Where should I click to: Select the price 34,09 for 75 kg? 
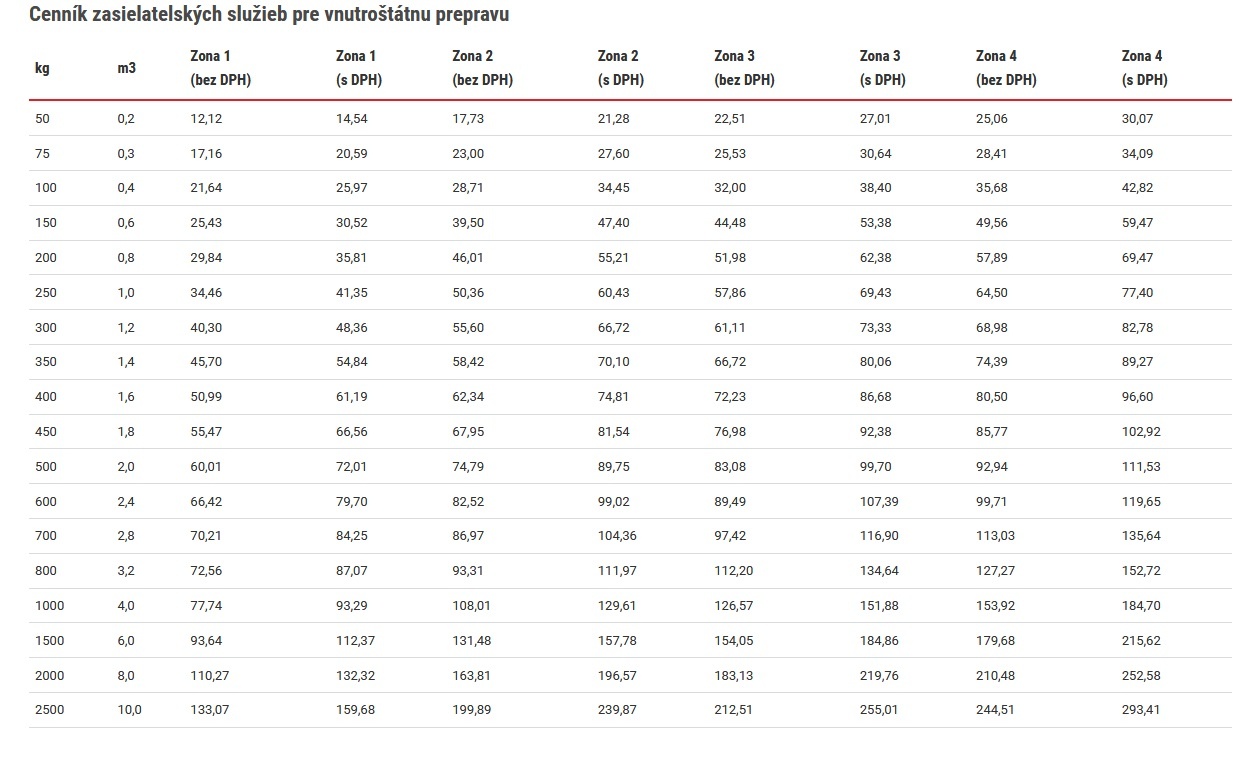click(x=1138, y=154)
